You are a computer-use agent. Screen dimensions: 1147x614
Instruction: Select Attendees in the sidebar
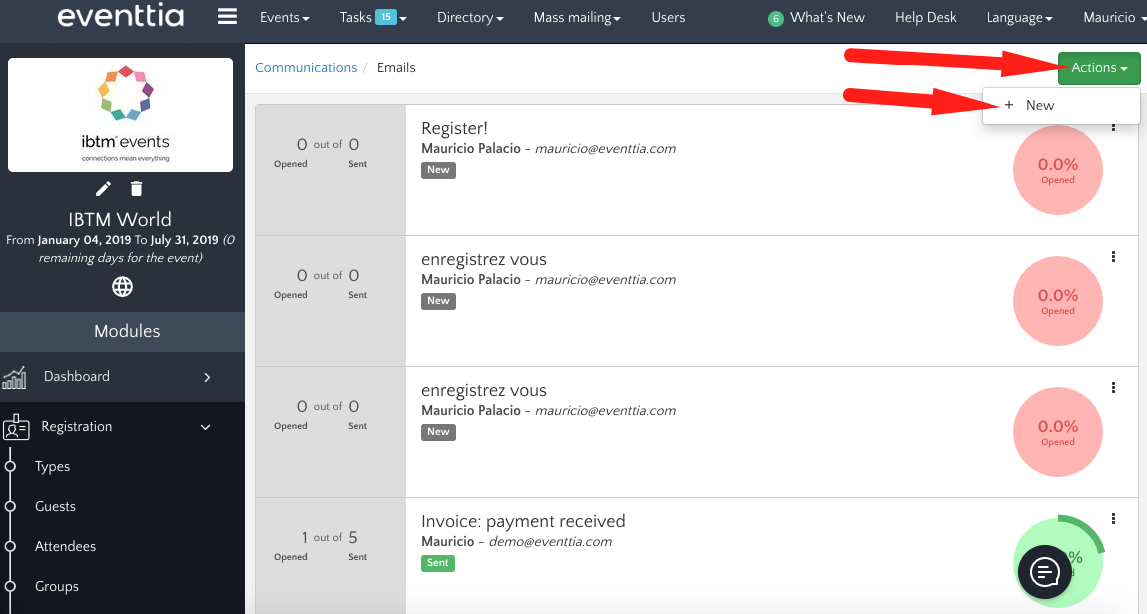coord(65,547)
